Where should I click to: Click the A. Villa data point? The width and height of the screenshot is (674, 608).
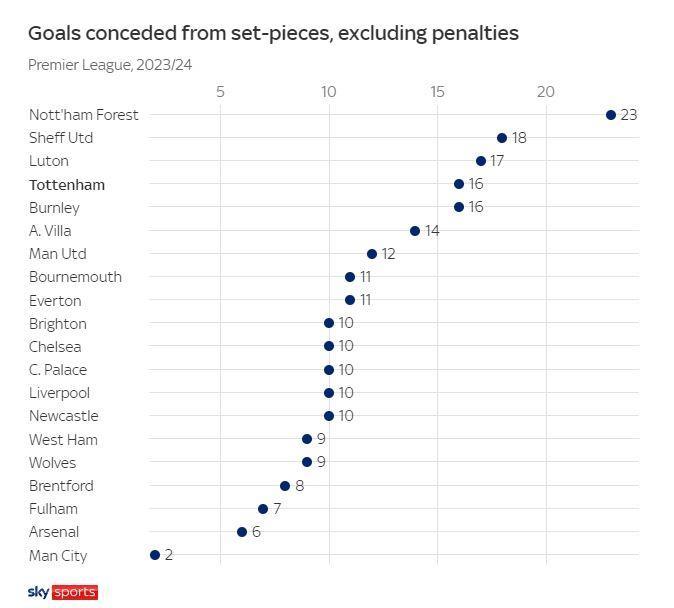click(415, 231)
